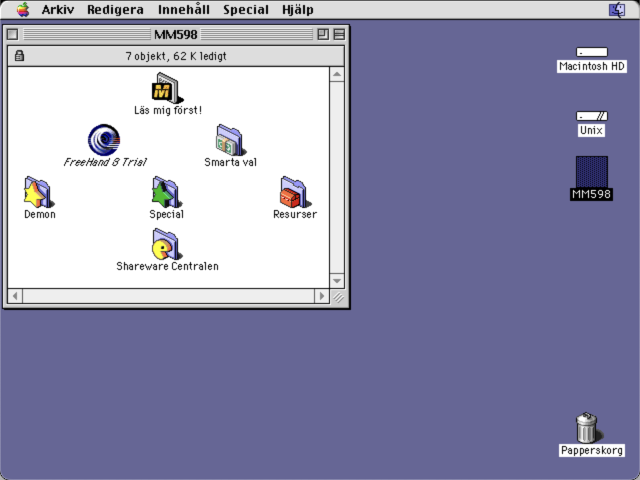Select the Unix disk icon on desktop

click(x=591, y=116)
